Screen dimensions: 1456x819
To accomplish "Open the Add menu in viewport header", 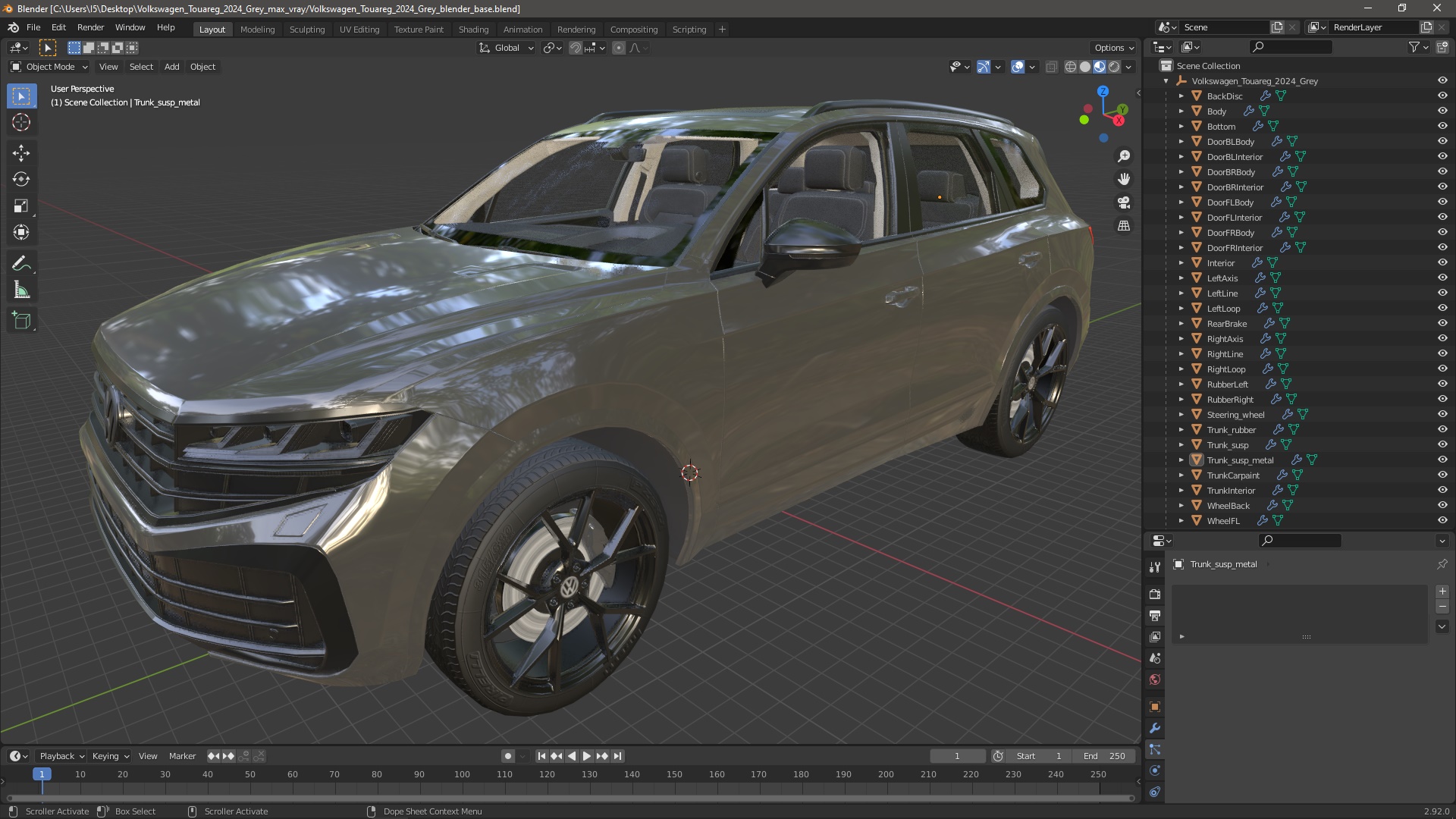I will (x=172, y=67).
